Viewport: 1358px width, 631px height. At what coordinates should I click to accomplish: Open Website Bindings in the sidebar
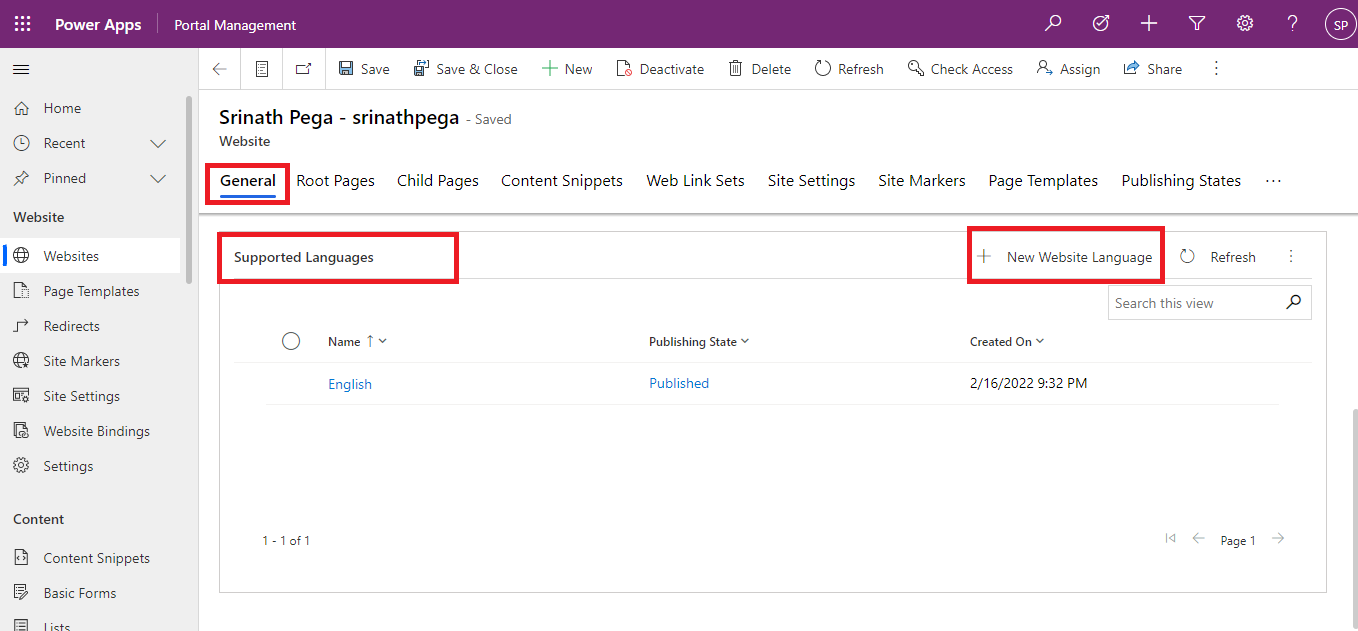click(x=96, y=431)
